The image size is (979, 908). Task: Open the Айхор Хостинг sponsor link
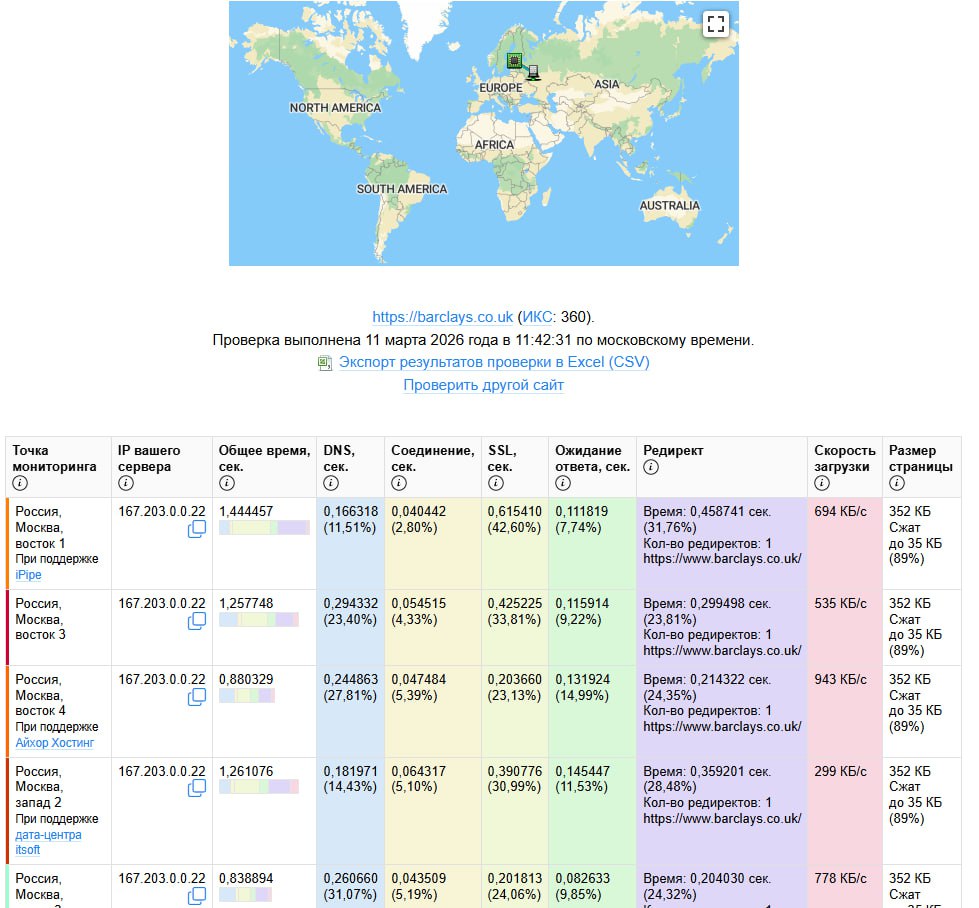click(56, 743)
